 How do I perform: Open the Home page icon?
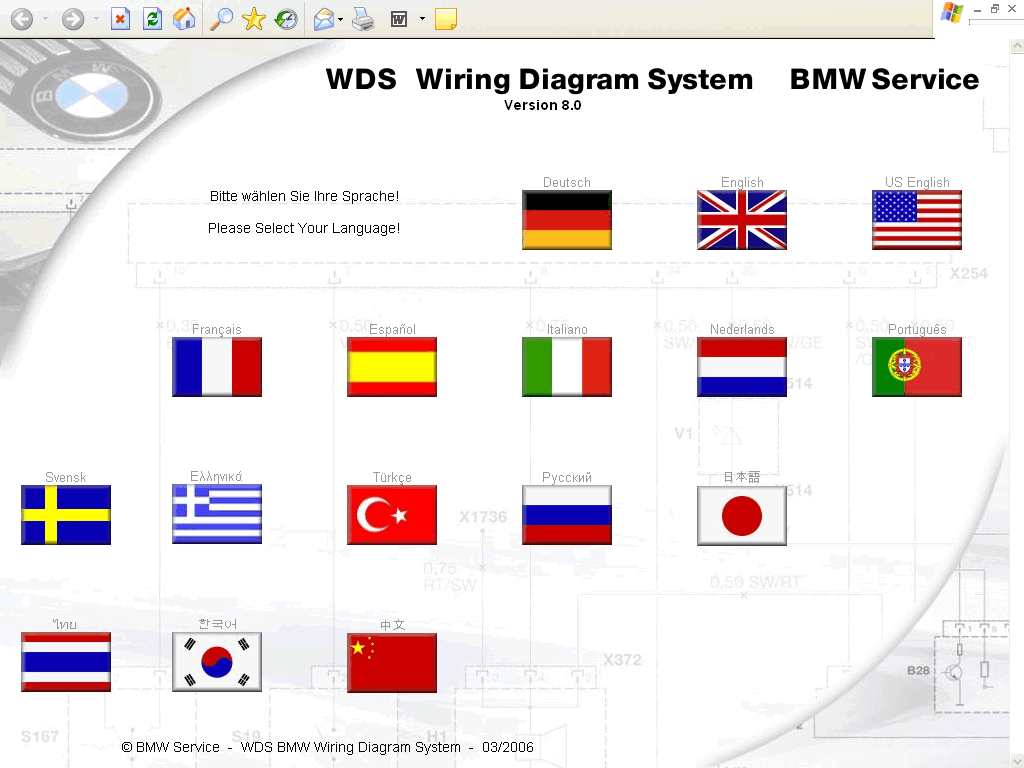tap(184, 19)
